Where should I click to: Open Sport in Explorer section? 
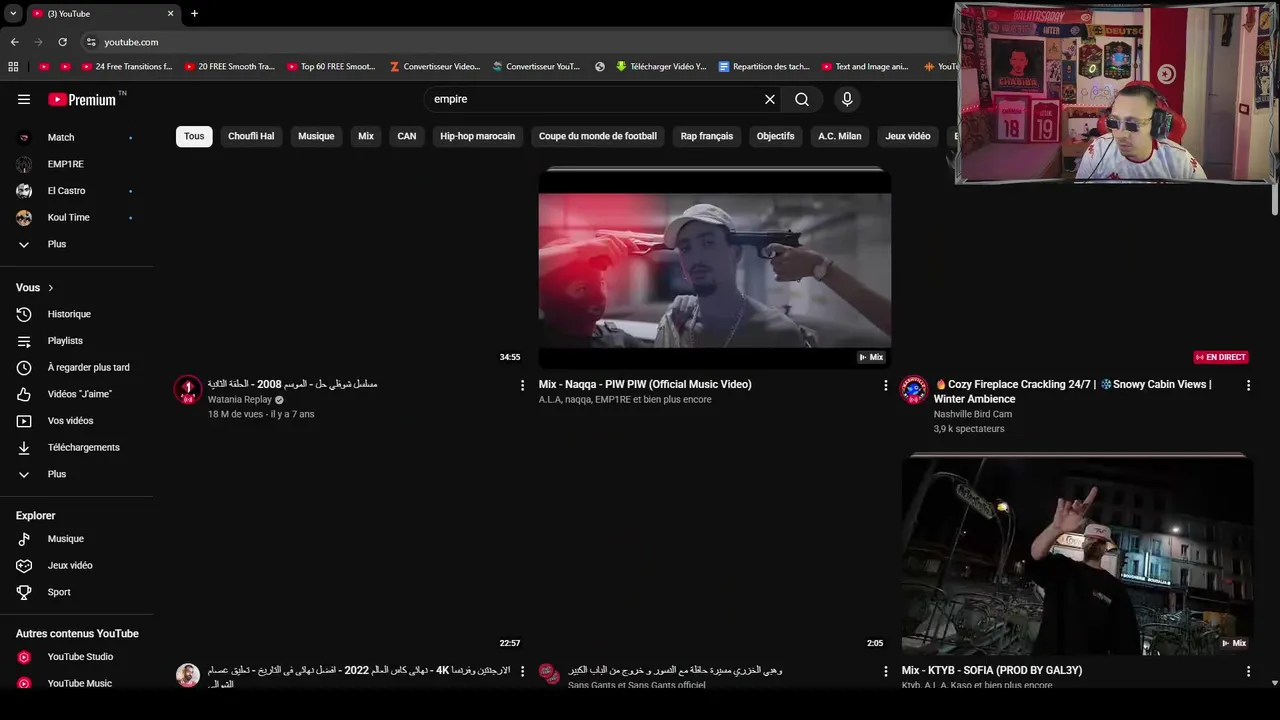77,592
